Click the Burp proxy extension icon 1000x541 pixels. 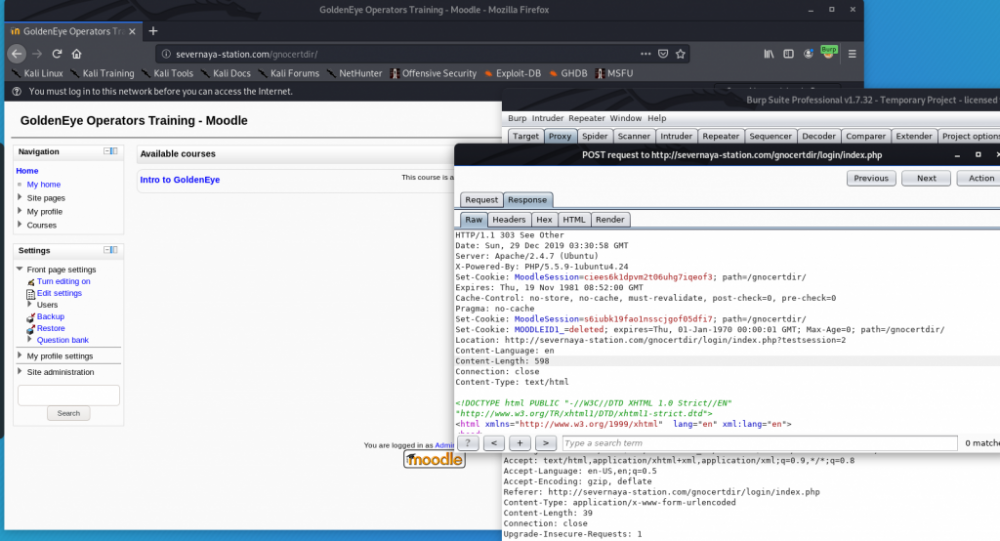(x=828, y=52)
